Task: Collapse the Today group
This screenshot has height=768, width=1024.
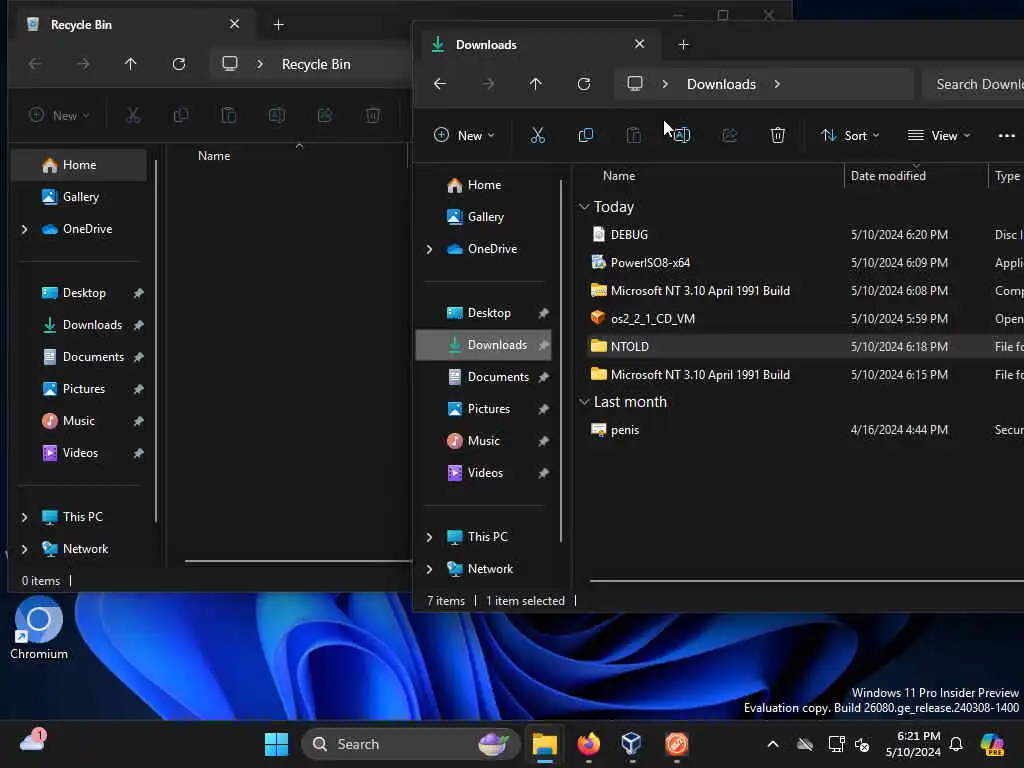Action: click(584, 207)
